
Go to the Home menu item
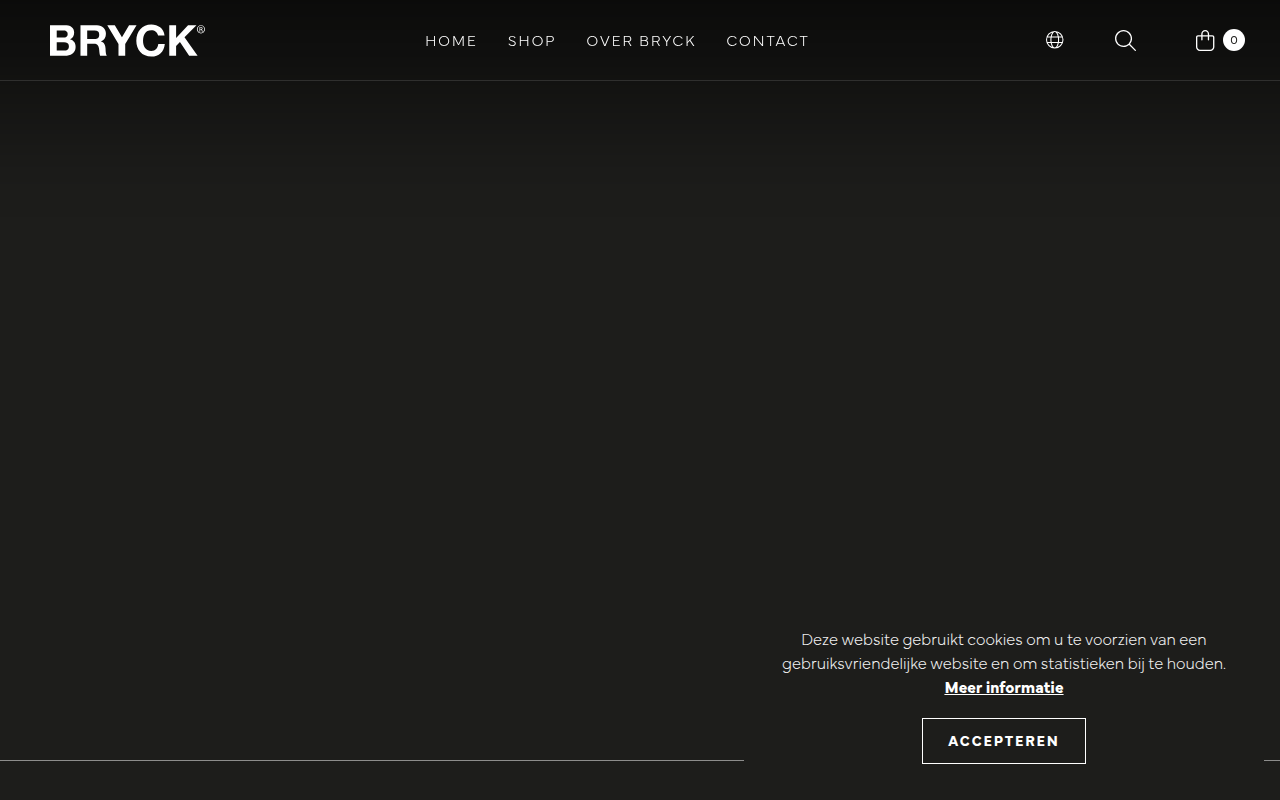pos(451,41)
